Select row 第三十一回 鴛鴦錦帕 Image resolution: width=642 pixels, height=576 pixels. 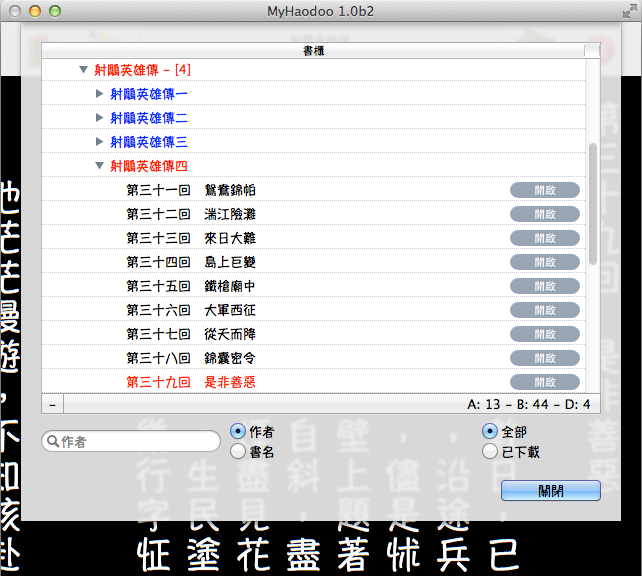314,190
